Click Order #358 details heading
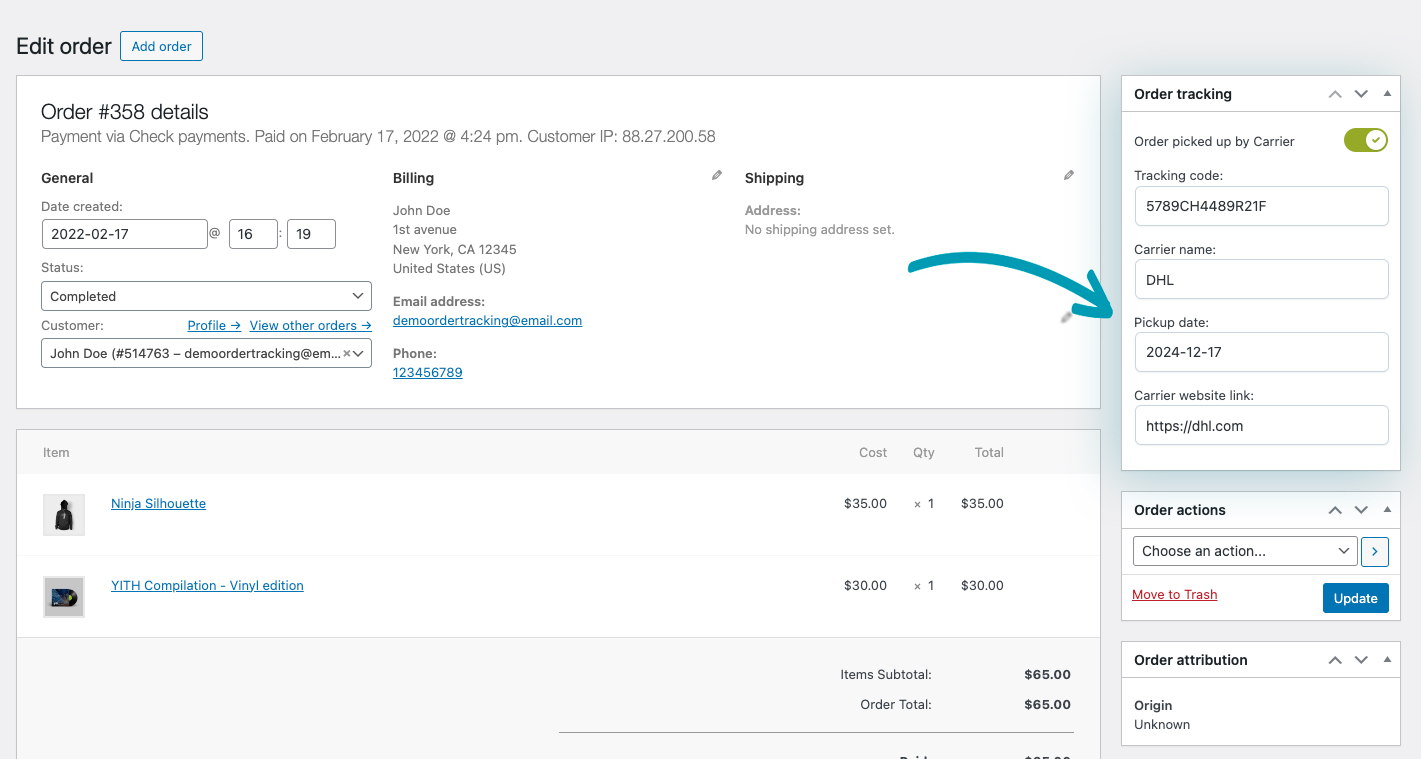The width and height of the screenshot is (1421, 759). point(125,112)
